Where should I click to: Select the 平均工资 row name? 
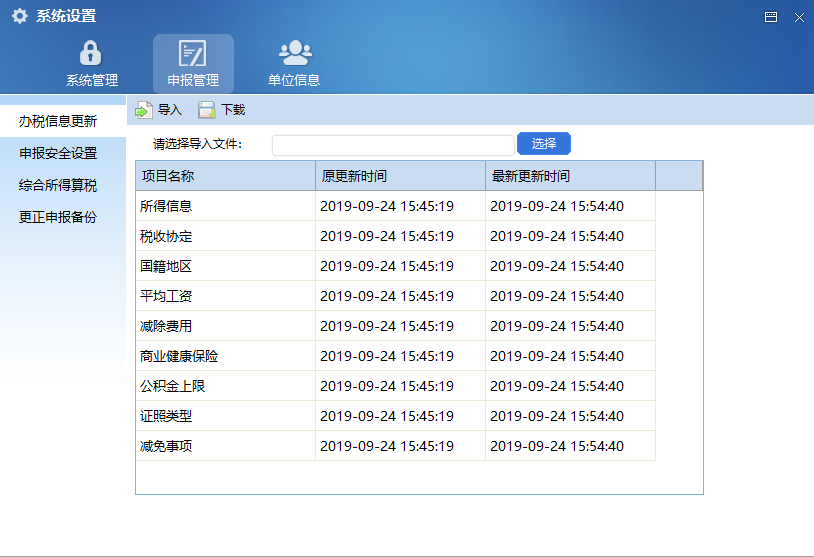point(166,296)
